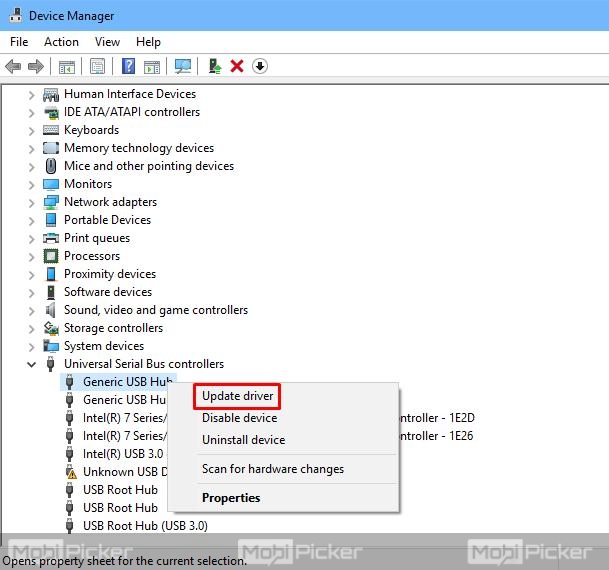Click the blue Help question-mark icon
This screenshot has width=609, height=570.
click(128, 66)
